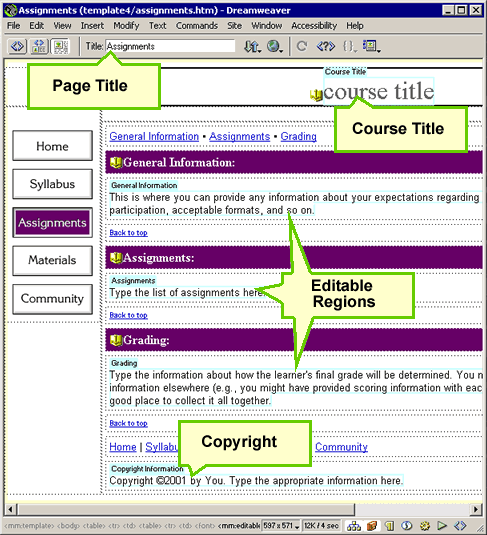
Task: Click the Title input field
Action: point(170,46)
